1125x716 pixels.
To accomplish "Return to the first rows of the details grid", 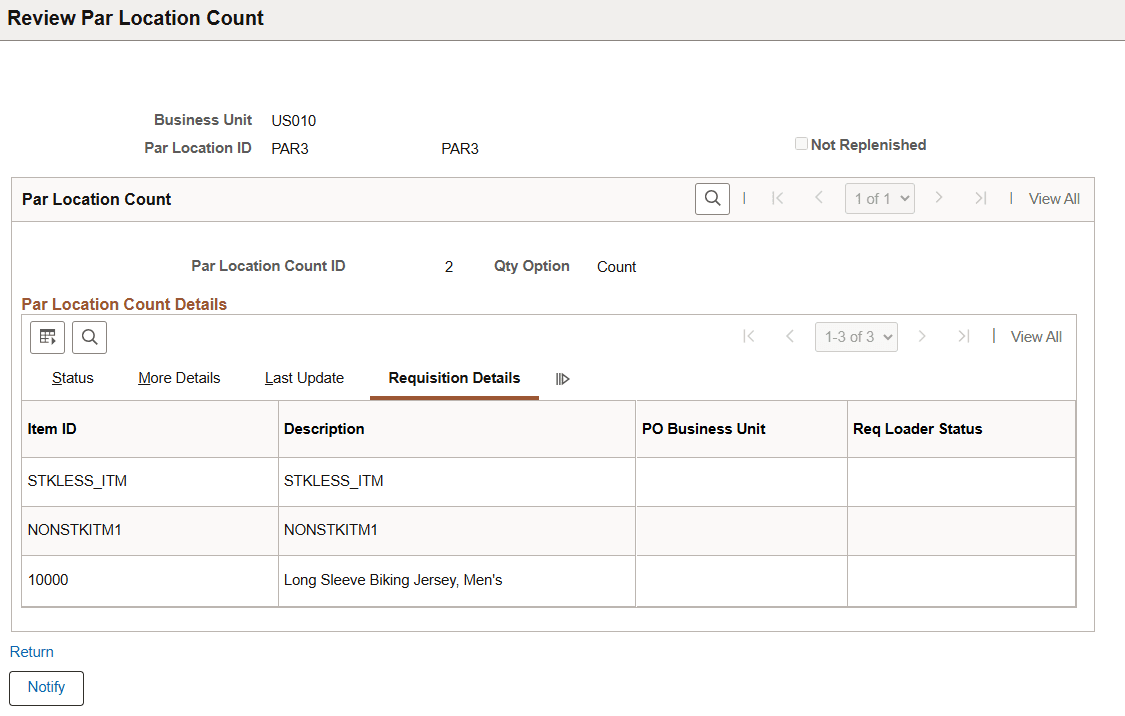I will tap(749, 336).
